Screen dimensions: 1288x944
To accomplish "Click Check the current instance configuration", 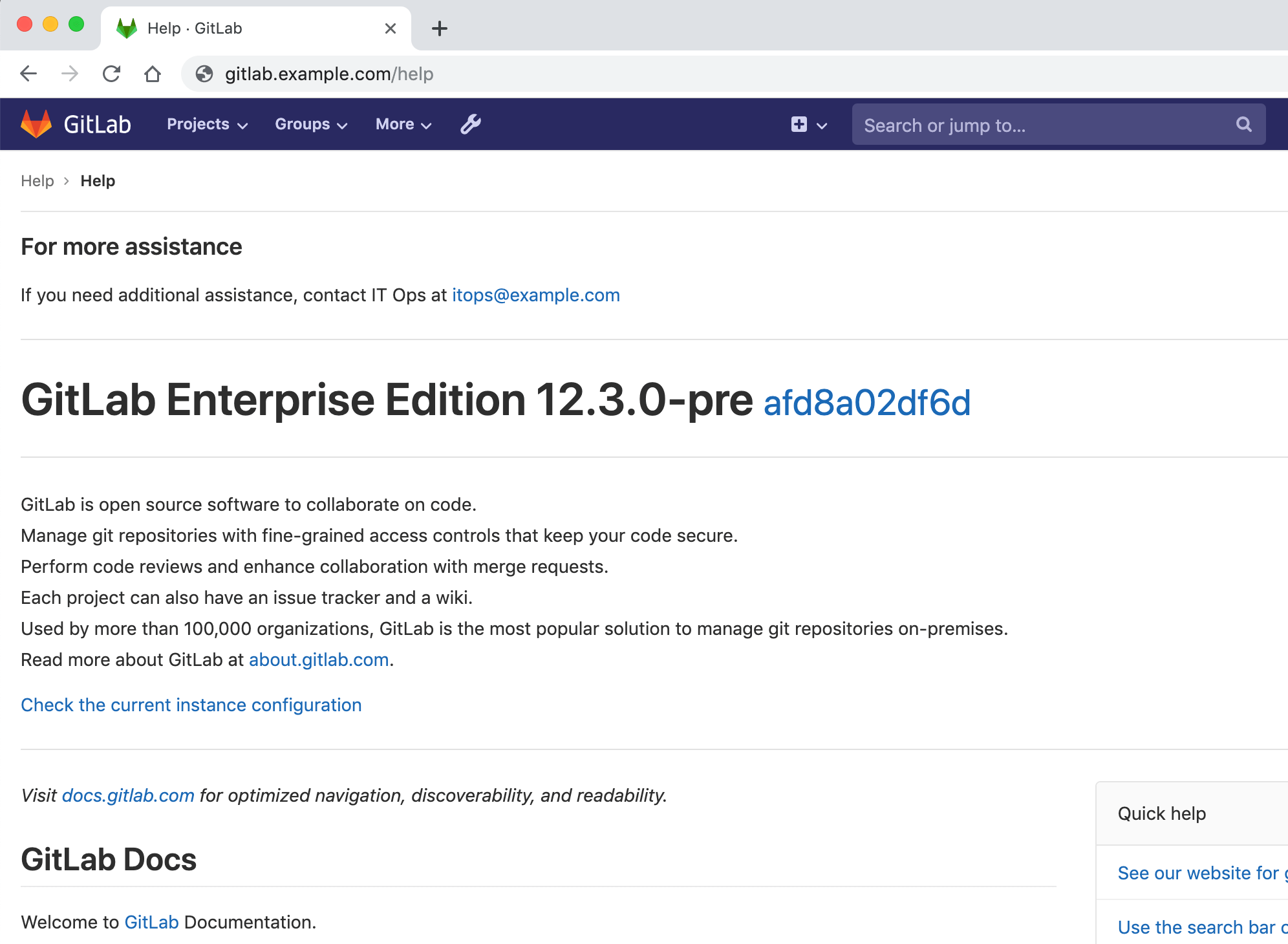I will coord(191,705).
